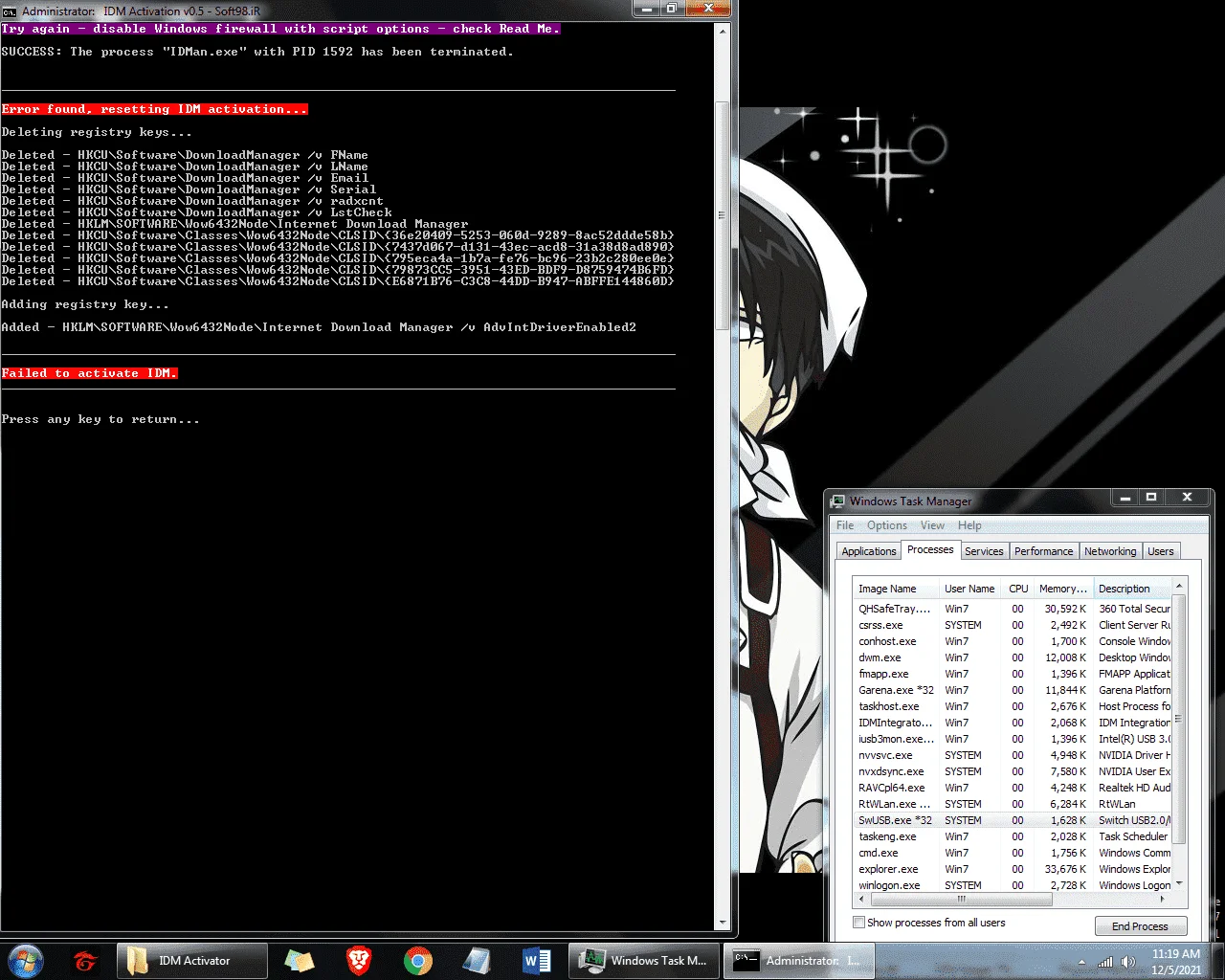The height and width of the screenshot is (980, 1225).
Task: Select explorer.exe process row
Action: point(1013,869)
